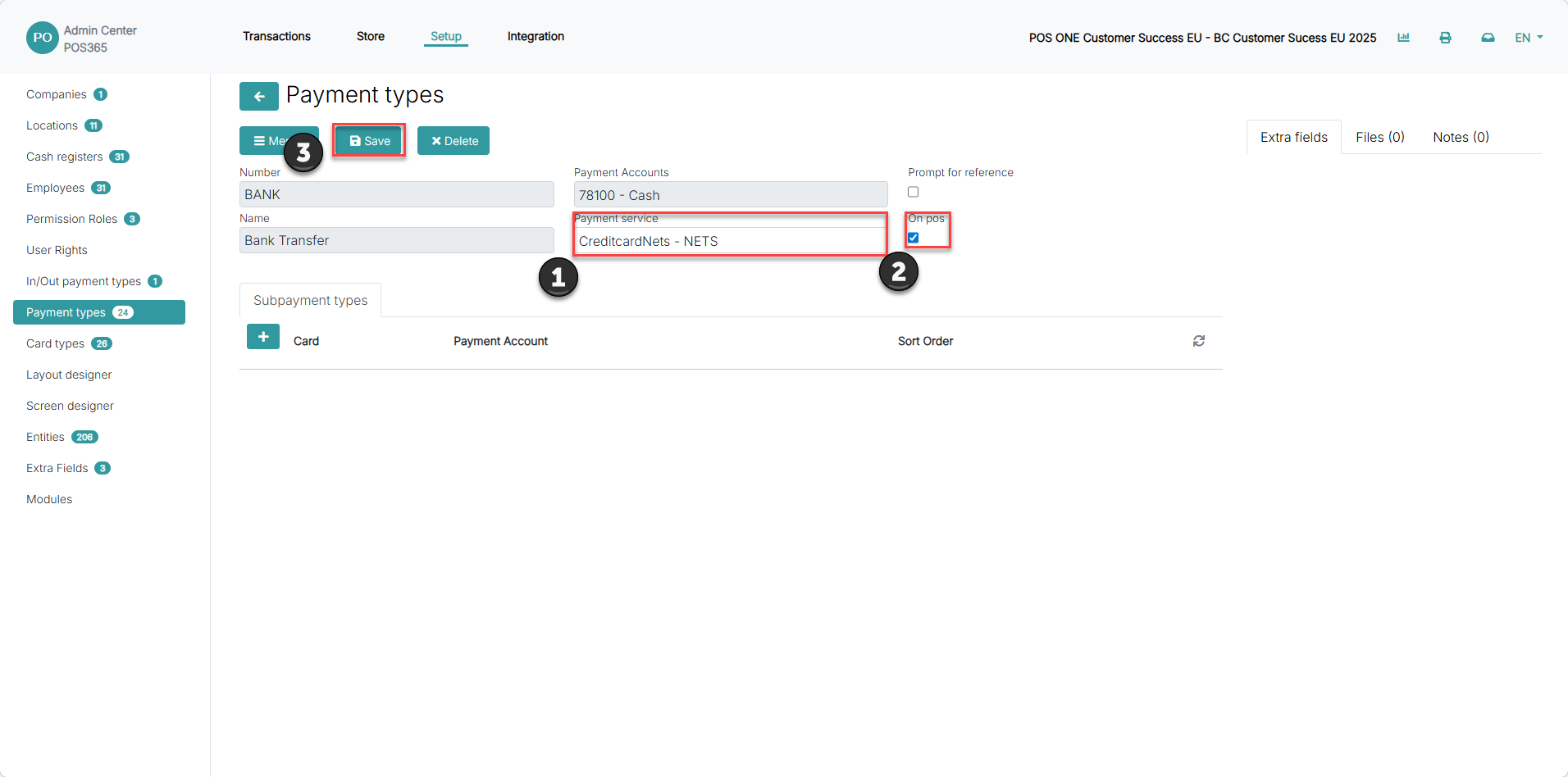This screenshot has width=1568, height=777.
Task: Open the Setup menu
Action: pos(446,36)
